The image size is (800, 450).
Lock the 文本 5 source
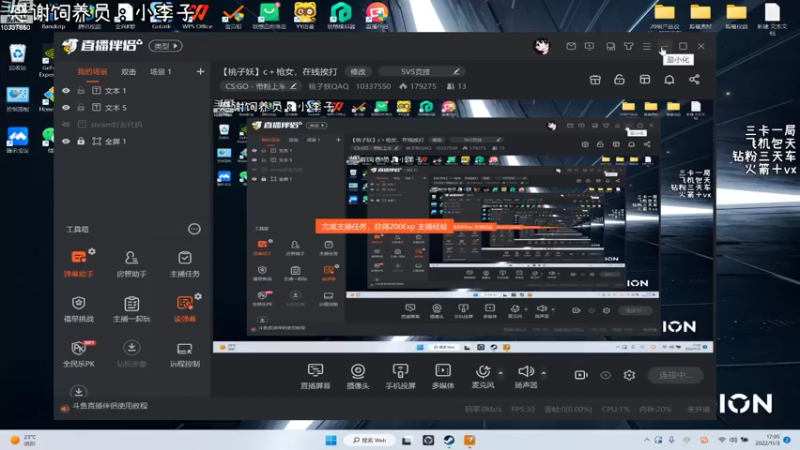click(81, 108)
